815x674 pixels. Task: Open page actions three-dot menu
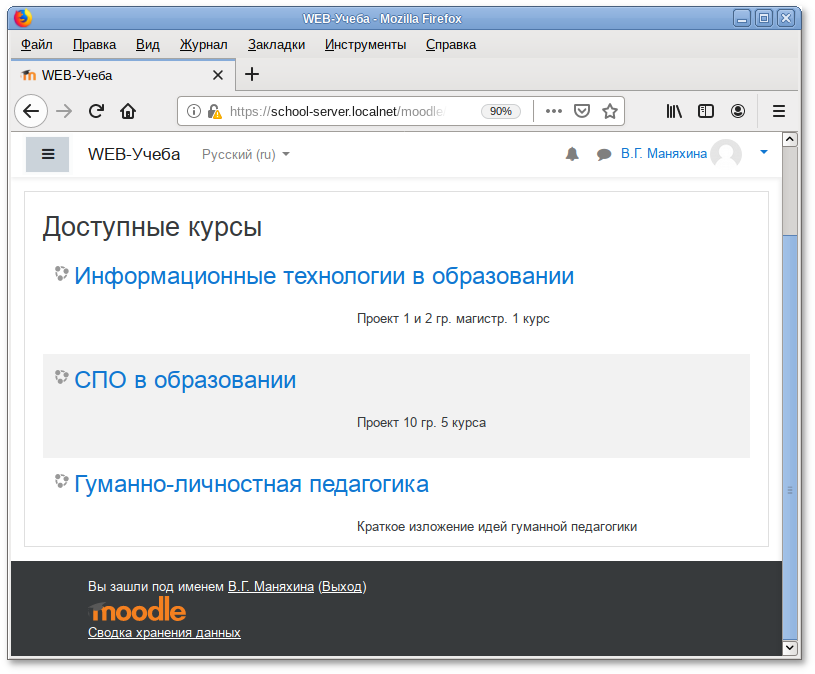coord(554,111)
